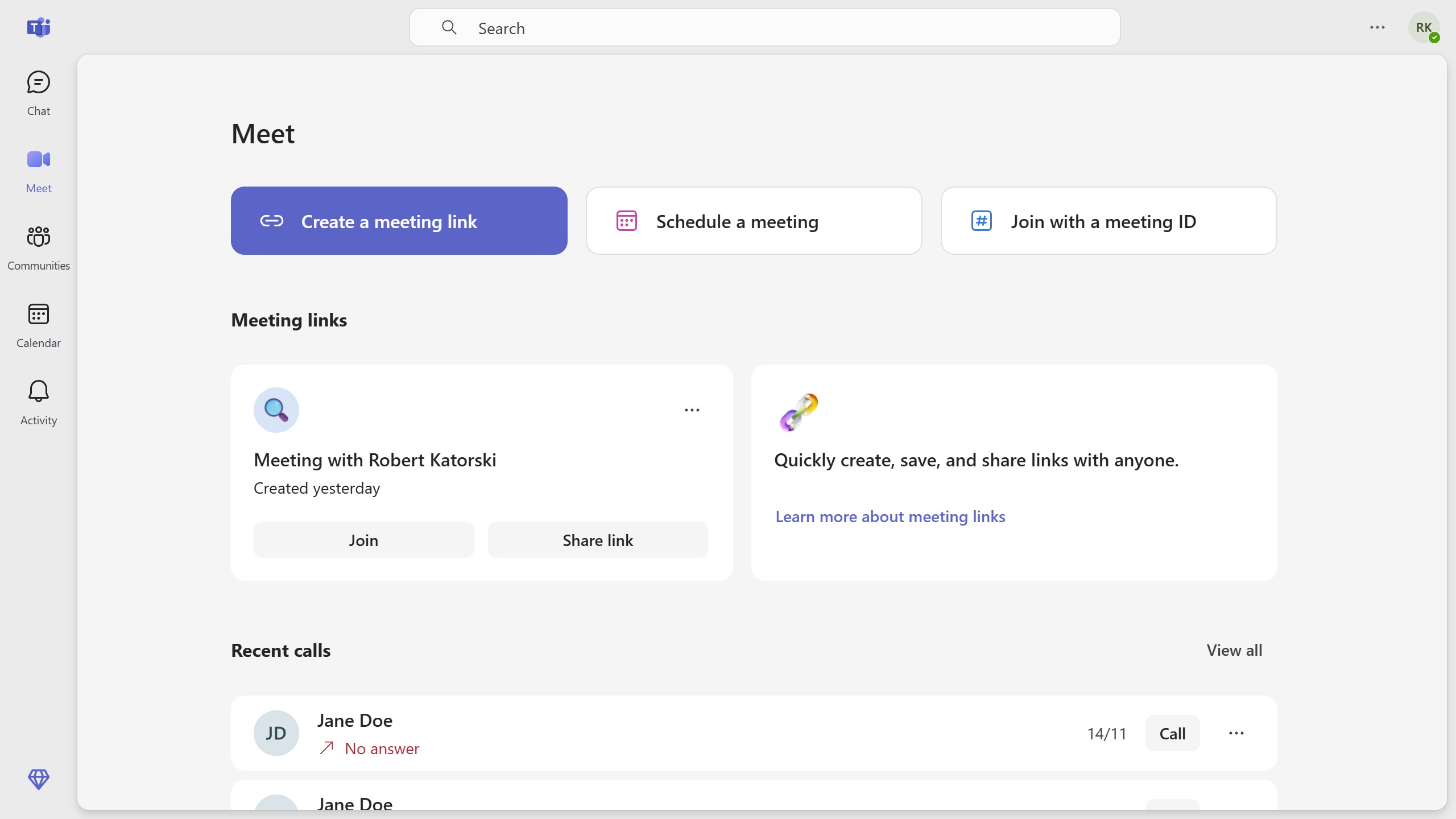
Task: Open Activity notifications
Action: [x=38, y=402]
